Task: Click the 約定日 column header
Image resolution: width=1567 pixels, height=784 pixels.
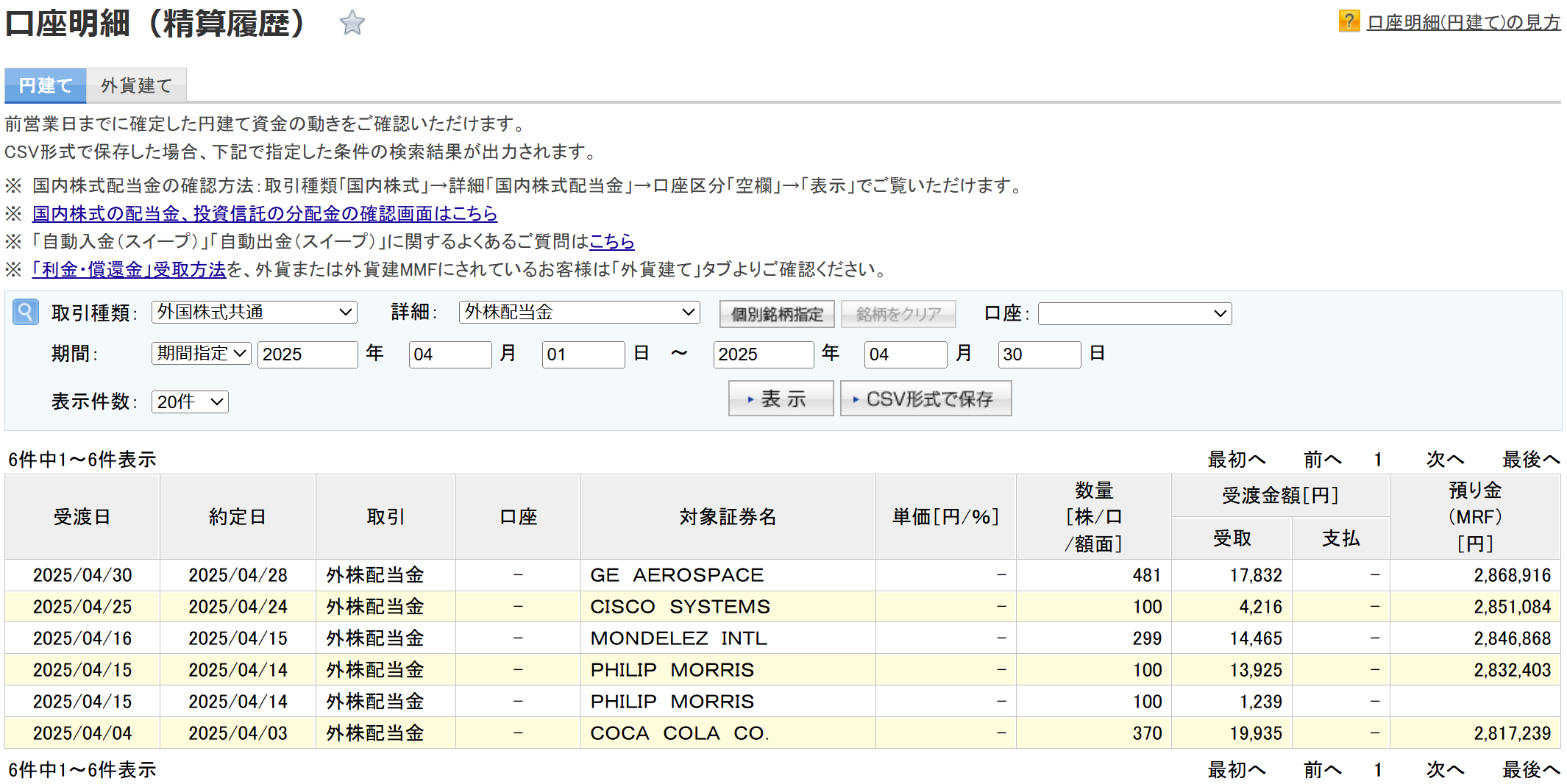Action: 238,517
